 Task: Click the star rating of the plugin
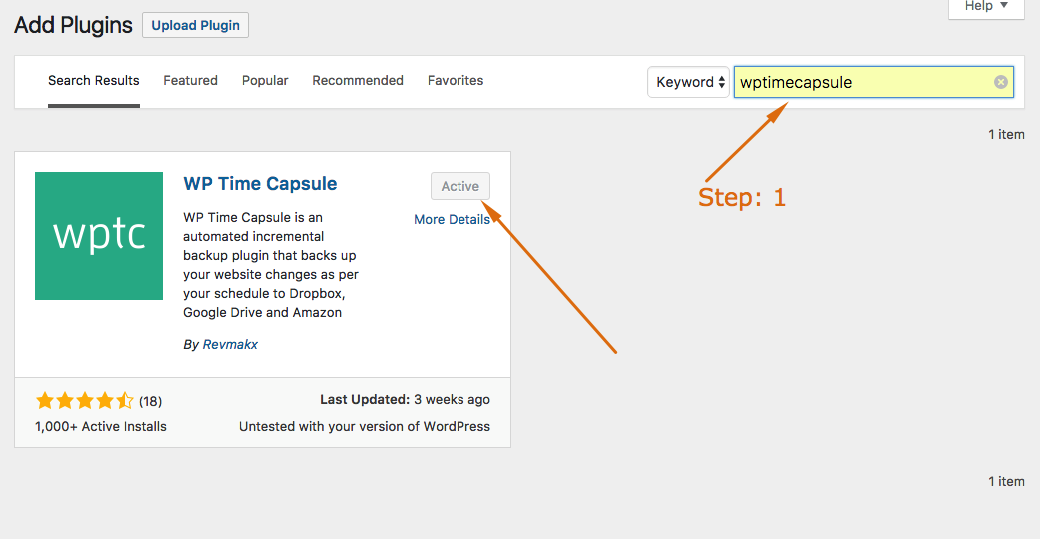pos(84,401)
